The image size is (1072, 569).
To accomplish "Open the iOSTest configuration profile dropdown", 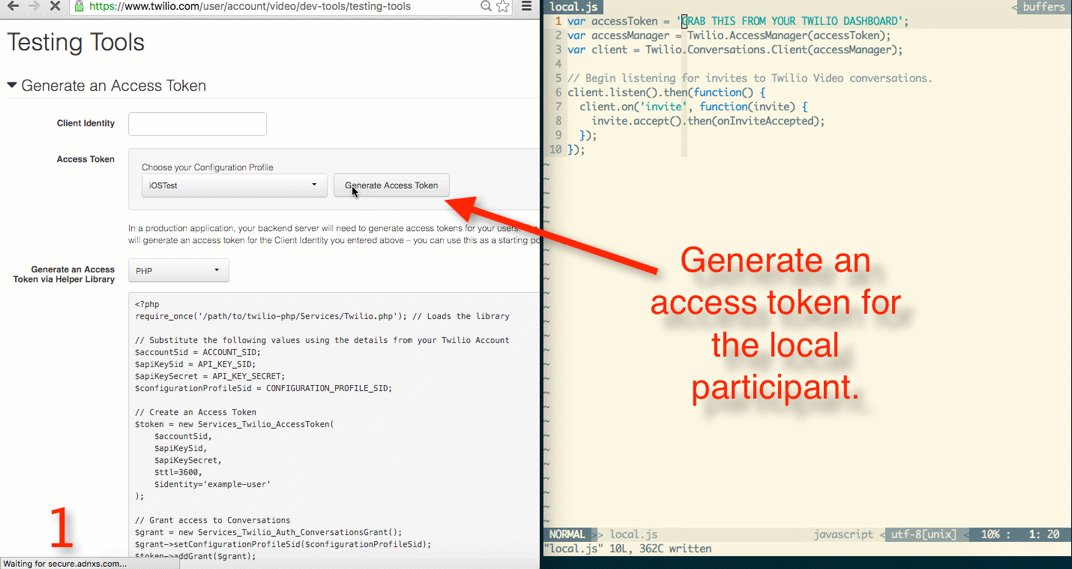I will pyautogui.click(x=234, y=185).
